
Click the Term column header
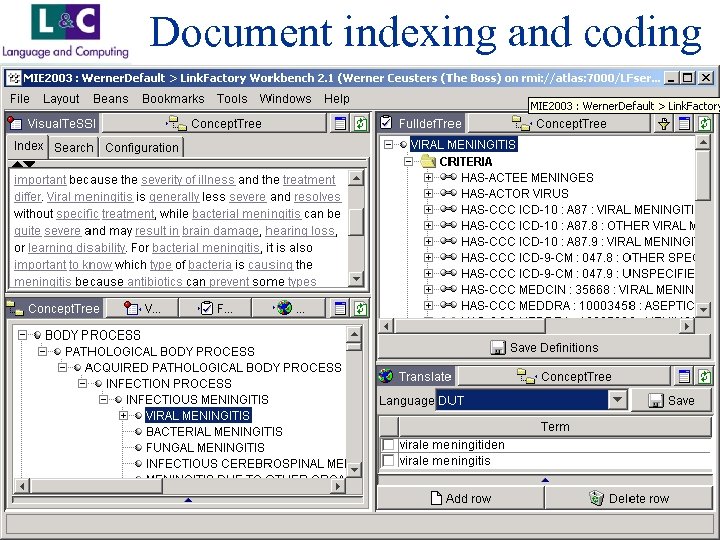click(x=555, y=427)
